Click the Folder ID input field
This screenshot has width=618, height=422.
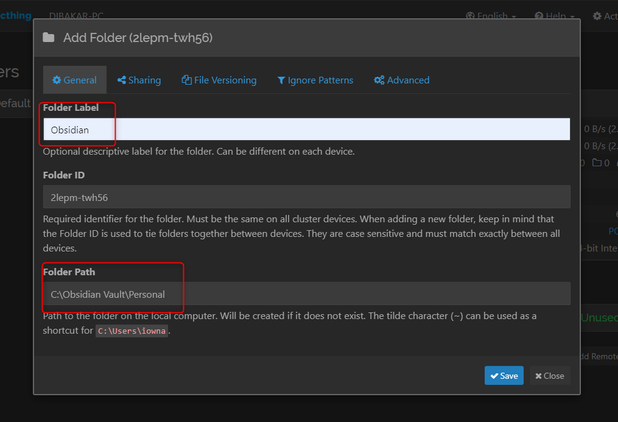[306, 197]
